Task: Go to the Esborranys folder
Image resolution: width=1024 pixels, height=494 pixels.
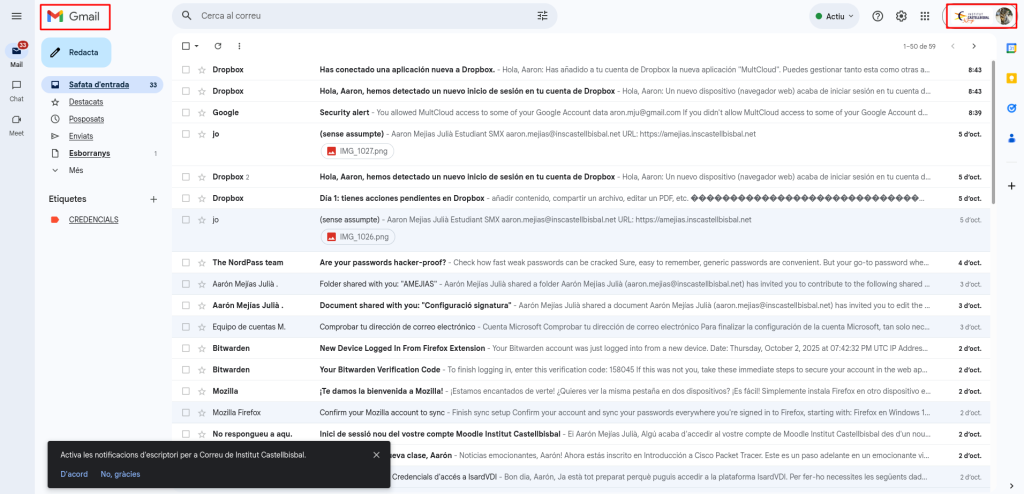Action: [89, 153]
